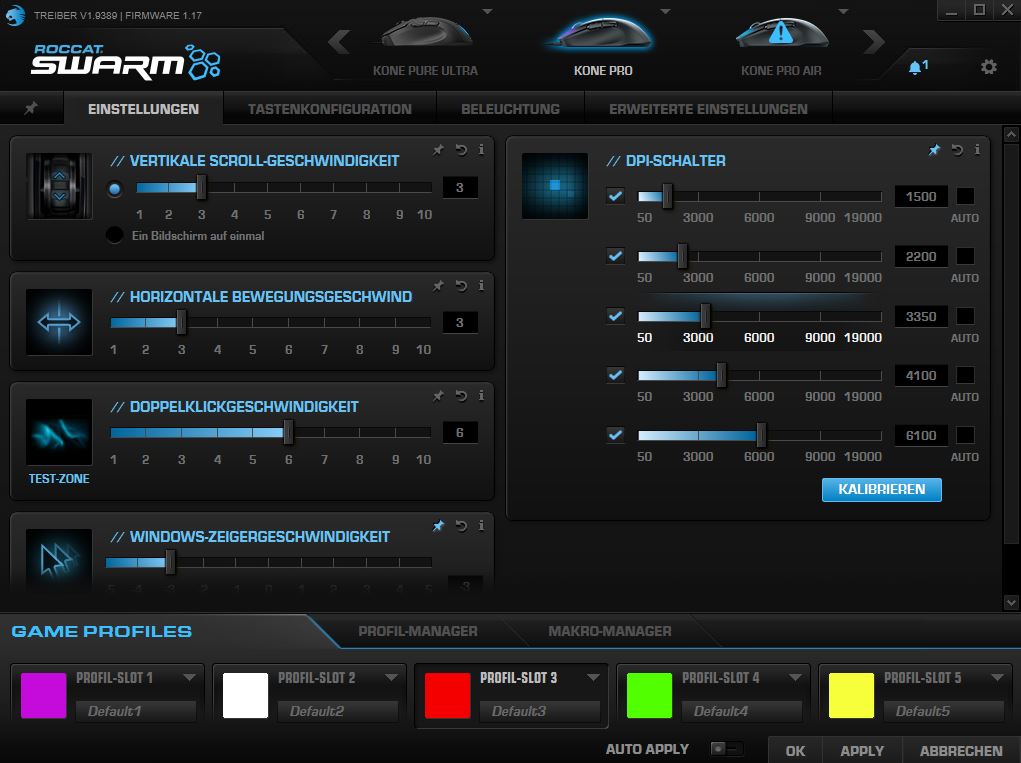Open the Makro-Manager tab

(609, 631)
